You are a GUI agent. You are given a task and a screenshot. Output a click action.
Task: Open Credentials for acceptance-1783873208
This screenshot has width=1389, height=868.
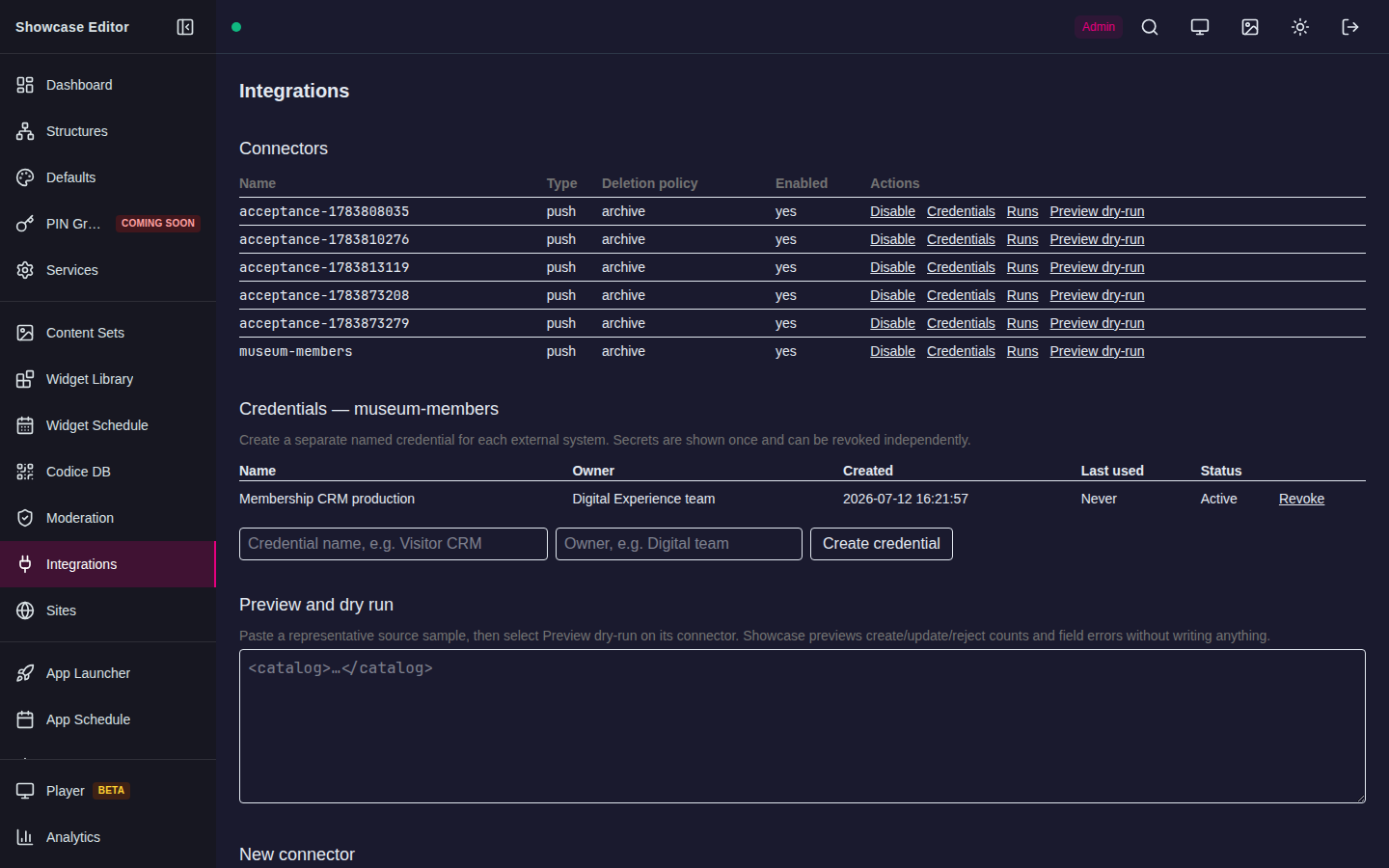click(x=961, y=295)
